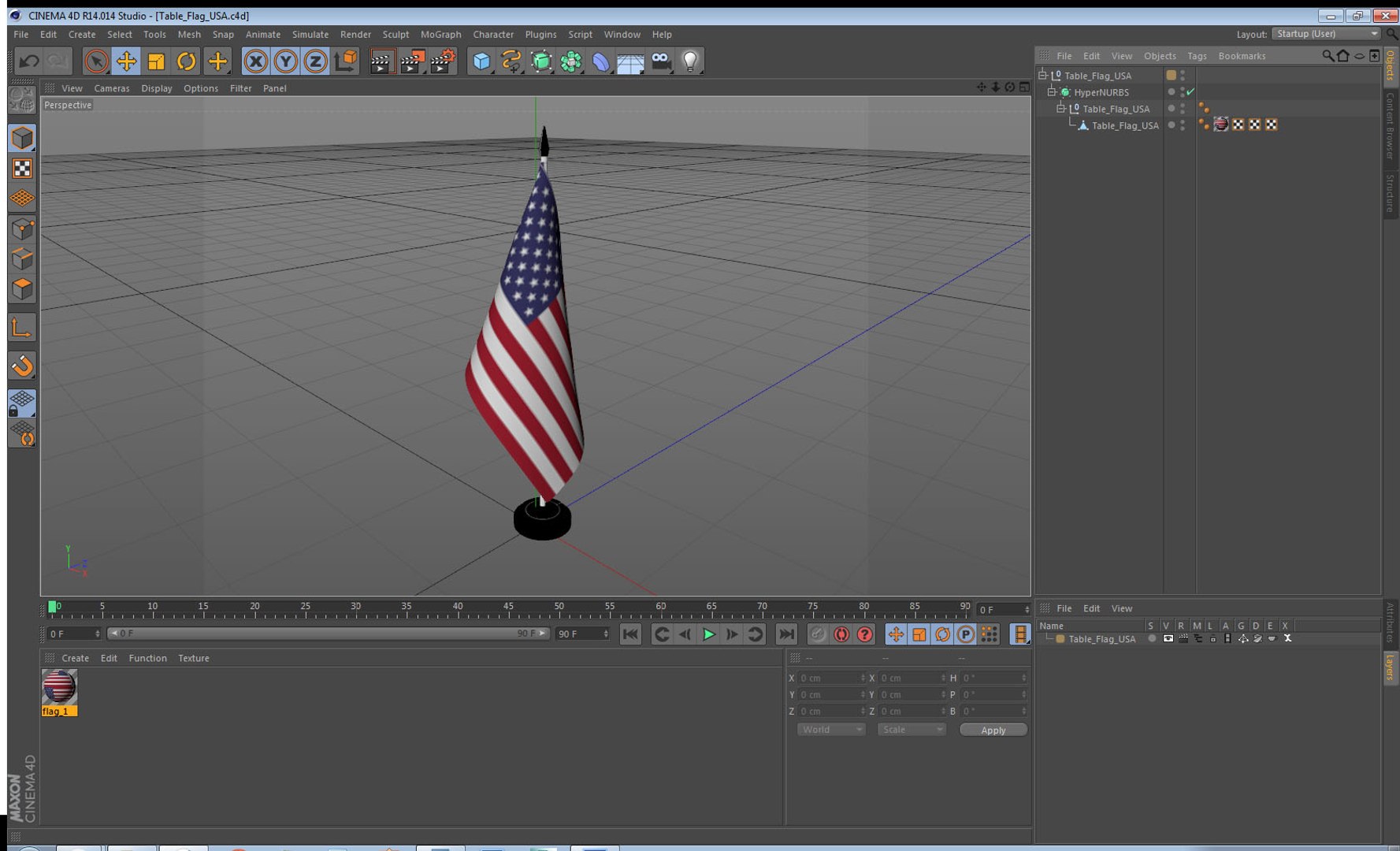The image size is (1400, 851).
Task: Open the timeline keyframe help icon
Action: [x=865, y=634]
